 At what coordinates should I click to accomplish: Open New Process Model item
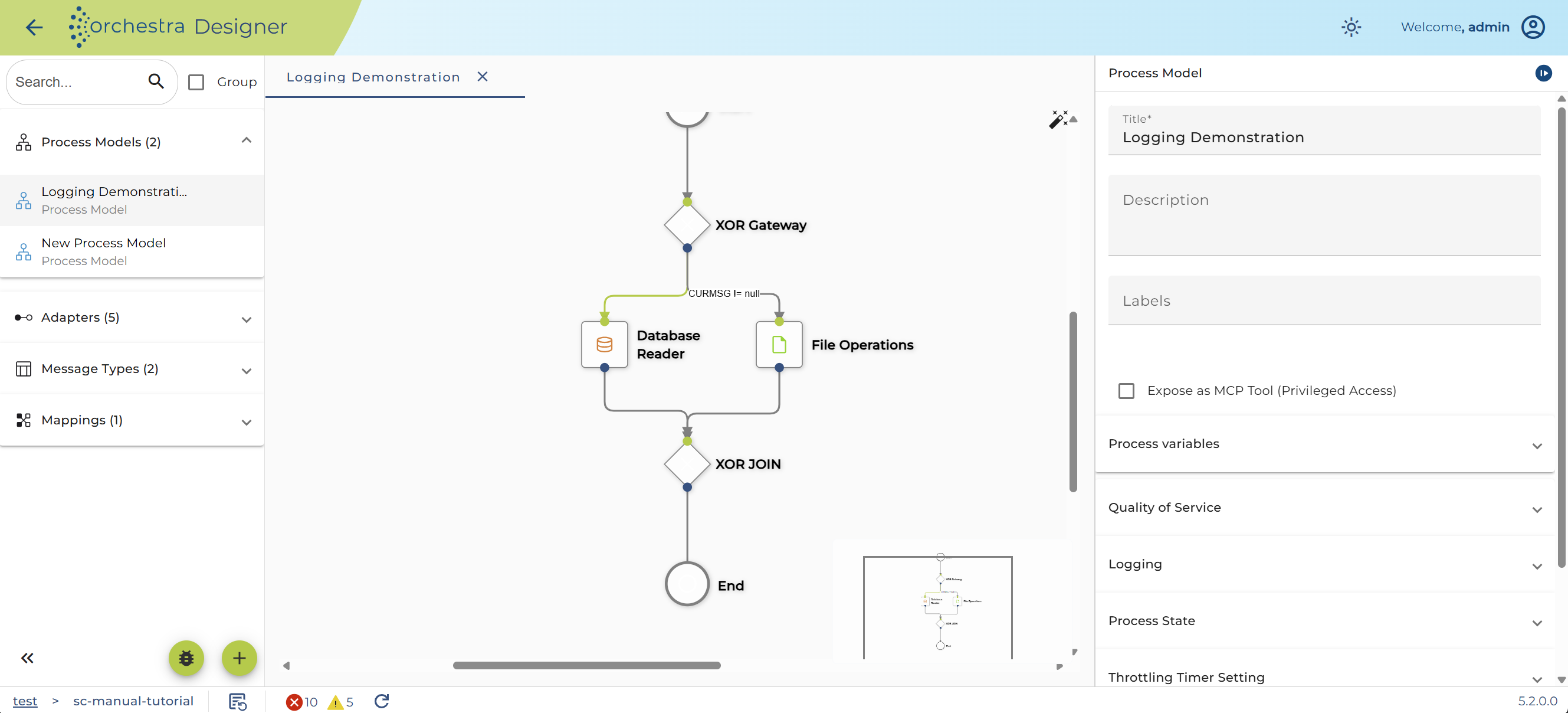pos(132,251)
